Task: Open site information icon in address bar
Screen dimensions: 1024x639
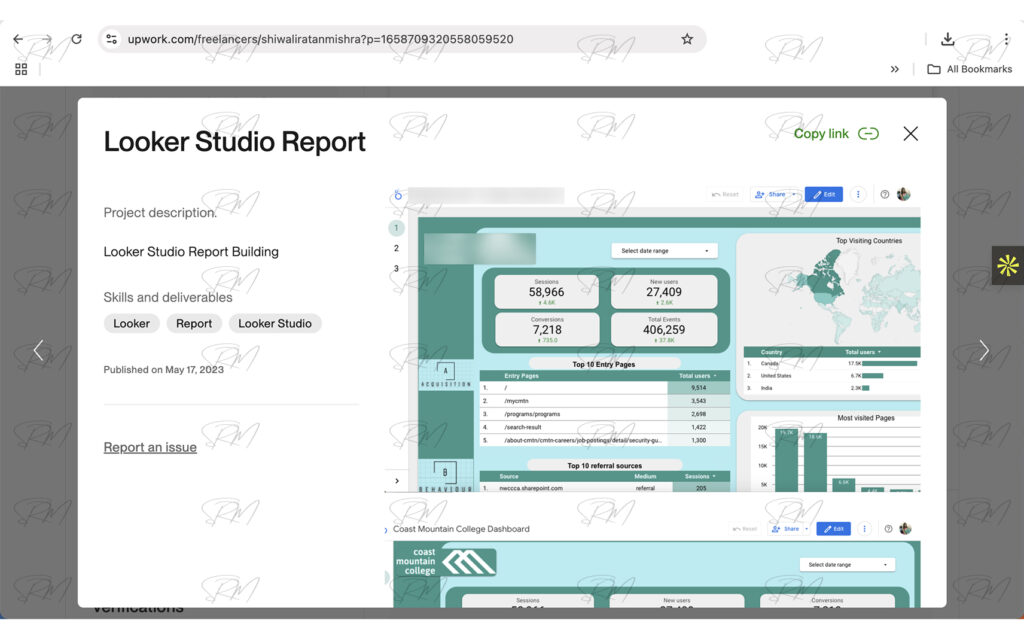Action: 112,39
